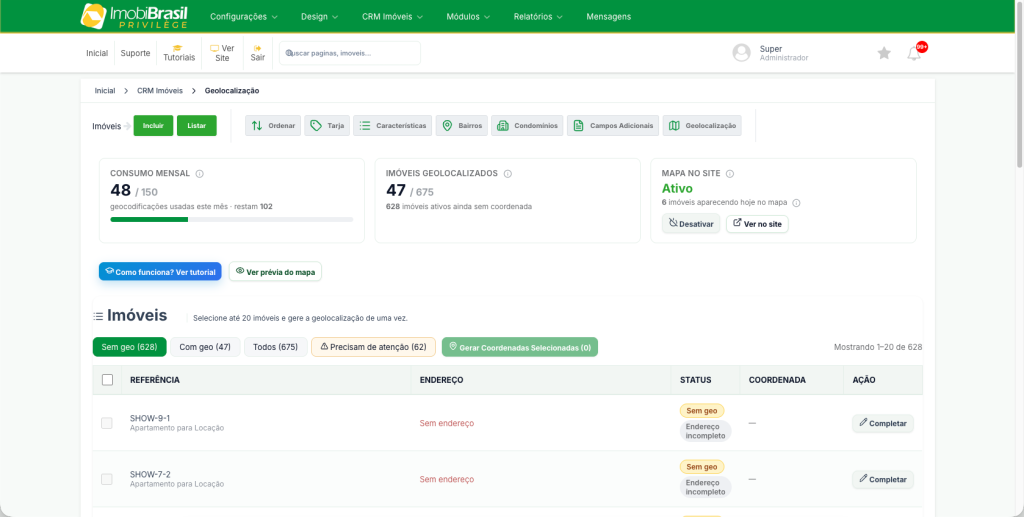
Task: Click info icon beside Mapa no Site
Action: (730, 174)
